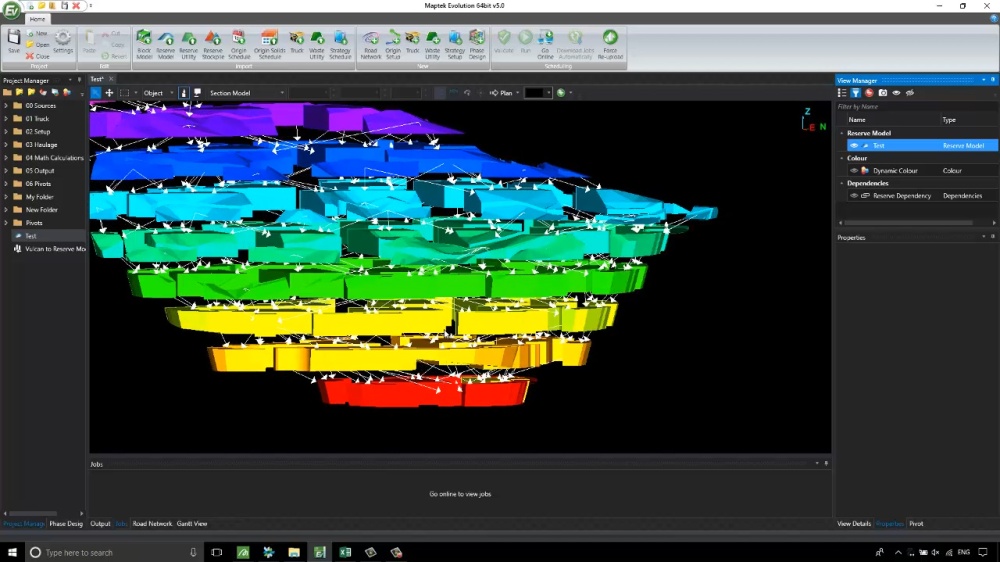The width and height of the screenshot is (1000, 562).
Task: Click show-all eye icon in View Manager toolbar
Action: (x=896, y=93)
